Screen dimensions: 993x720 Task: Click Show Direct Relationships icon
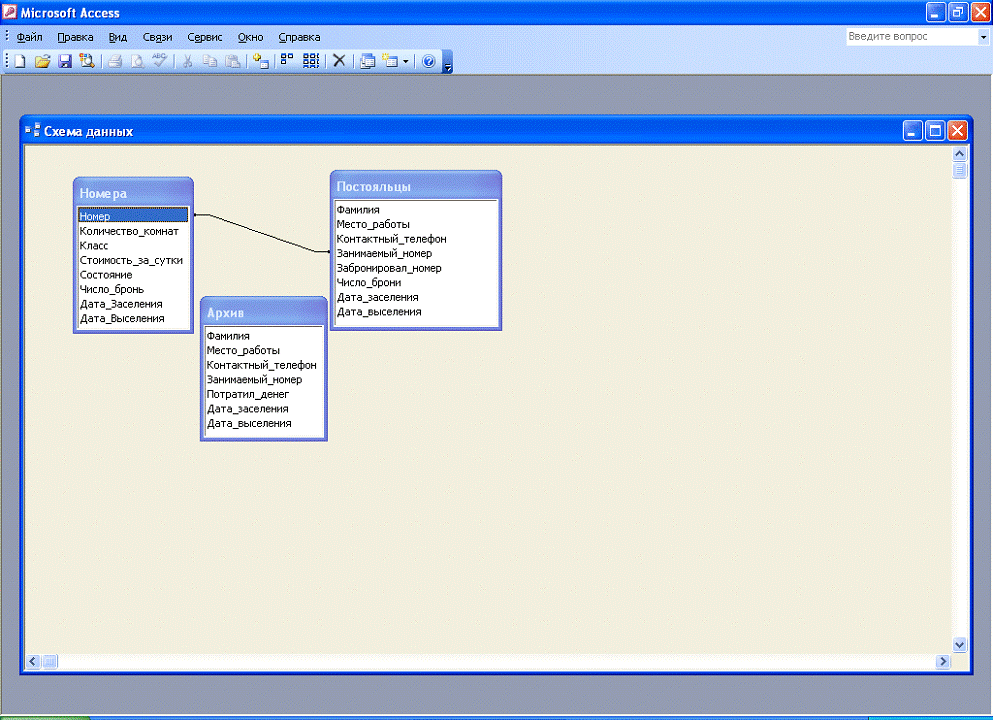pyautogui.click(x=287, y=61)
